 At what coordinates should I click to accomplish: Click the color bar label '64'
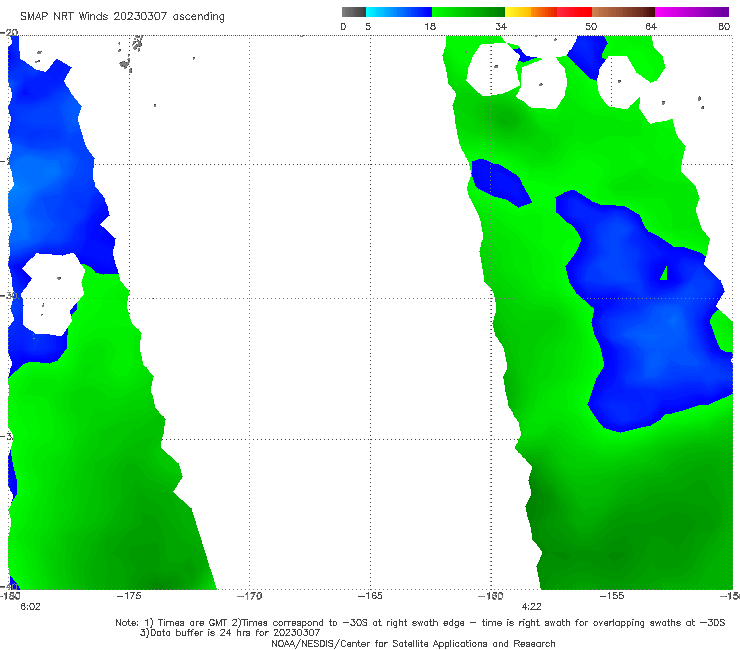[x=651, y=26]
